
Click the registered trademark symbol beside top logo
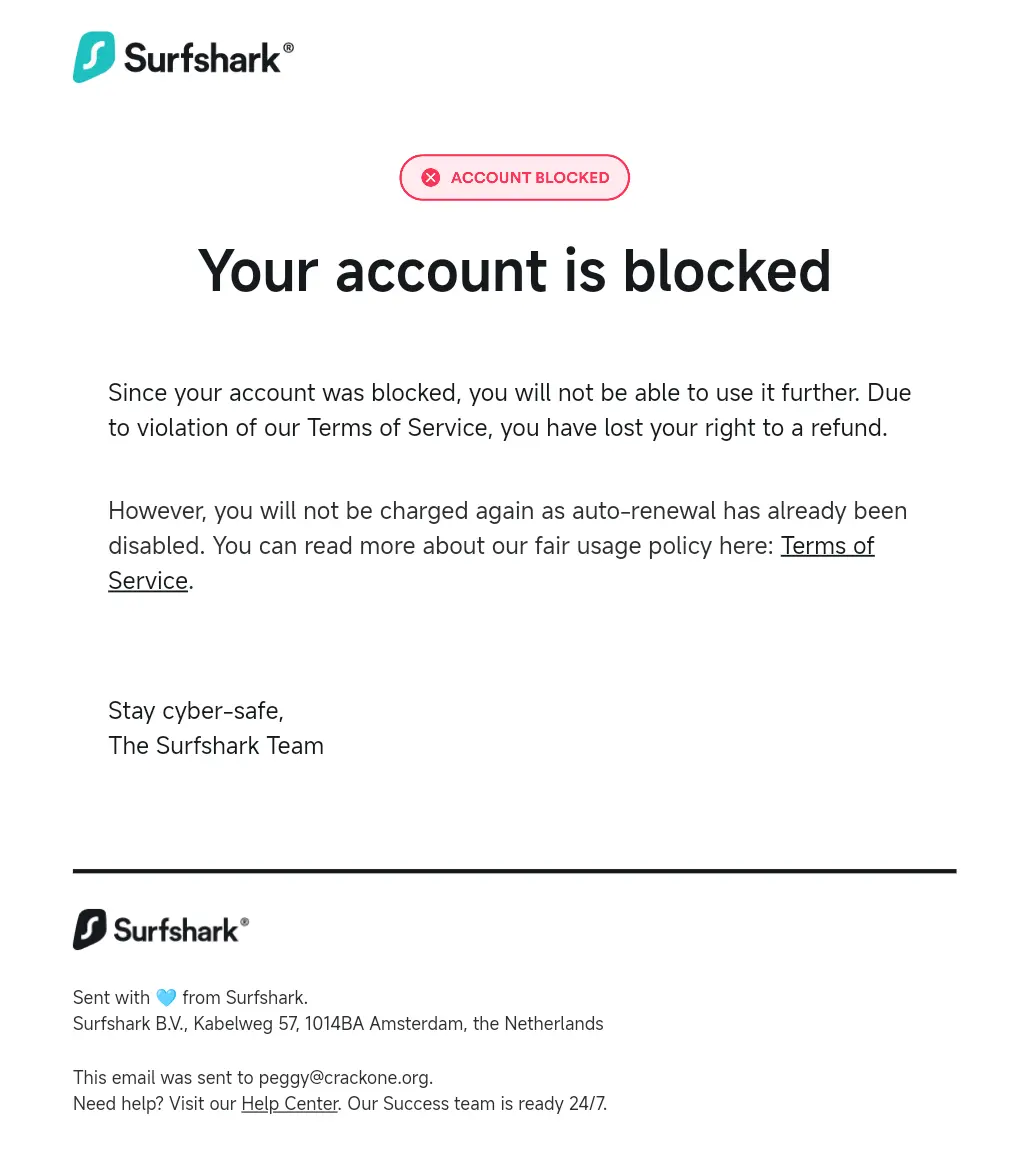(x=288, y=48)
